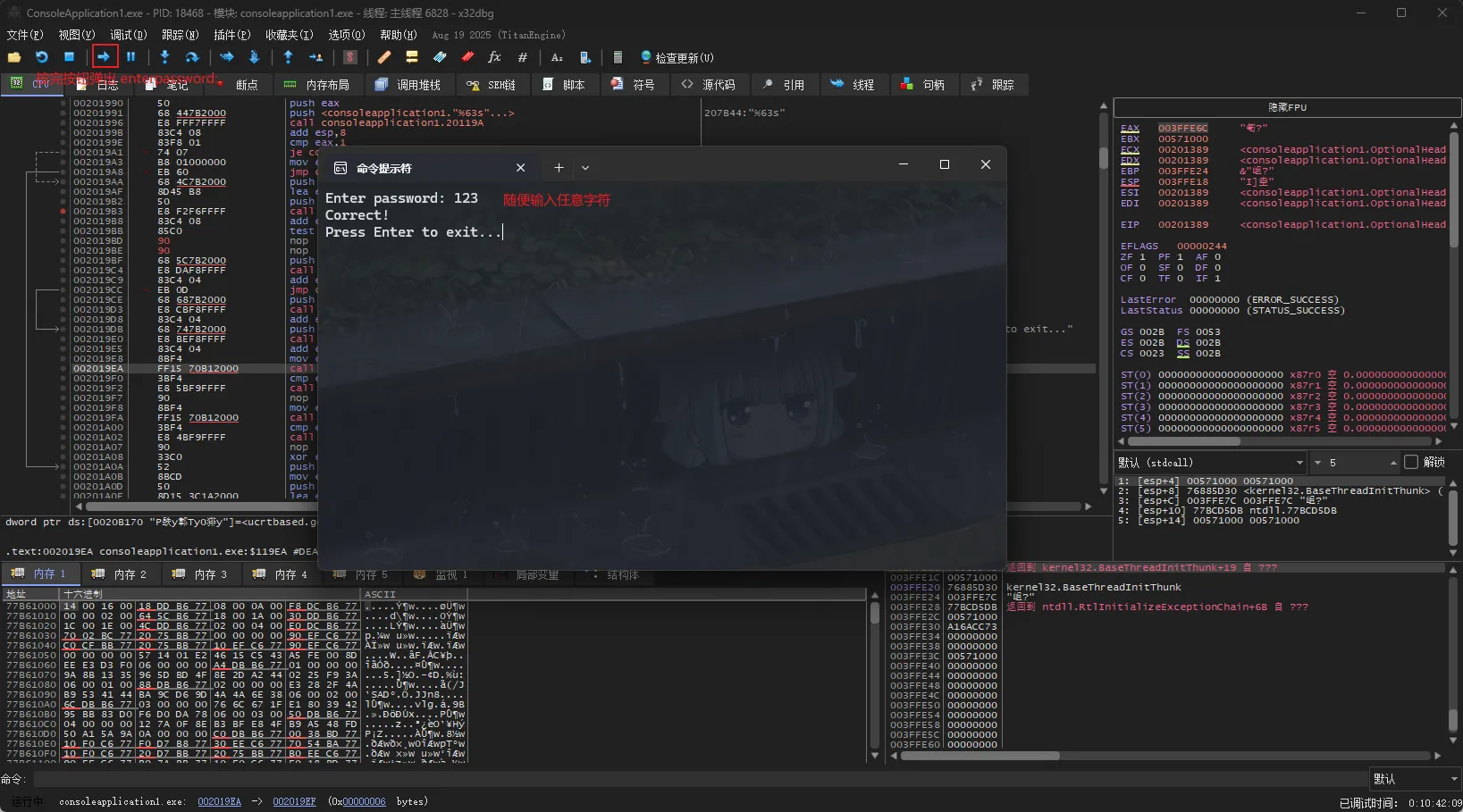Toggle breakpoint dot at address 002019B3
Screen dimensions: 1463x812
point(63,212)
